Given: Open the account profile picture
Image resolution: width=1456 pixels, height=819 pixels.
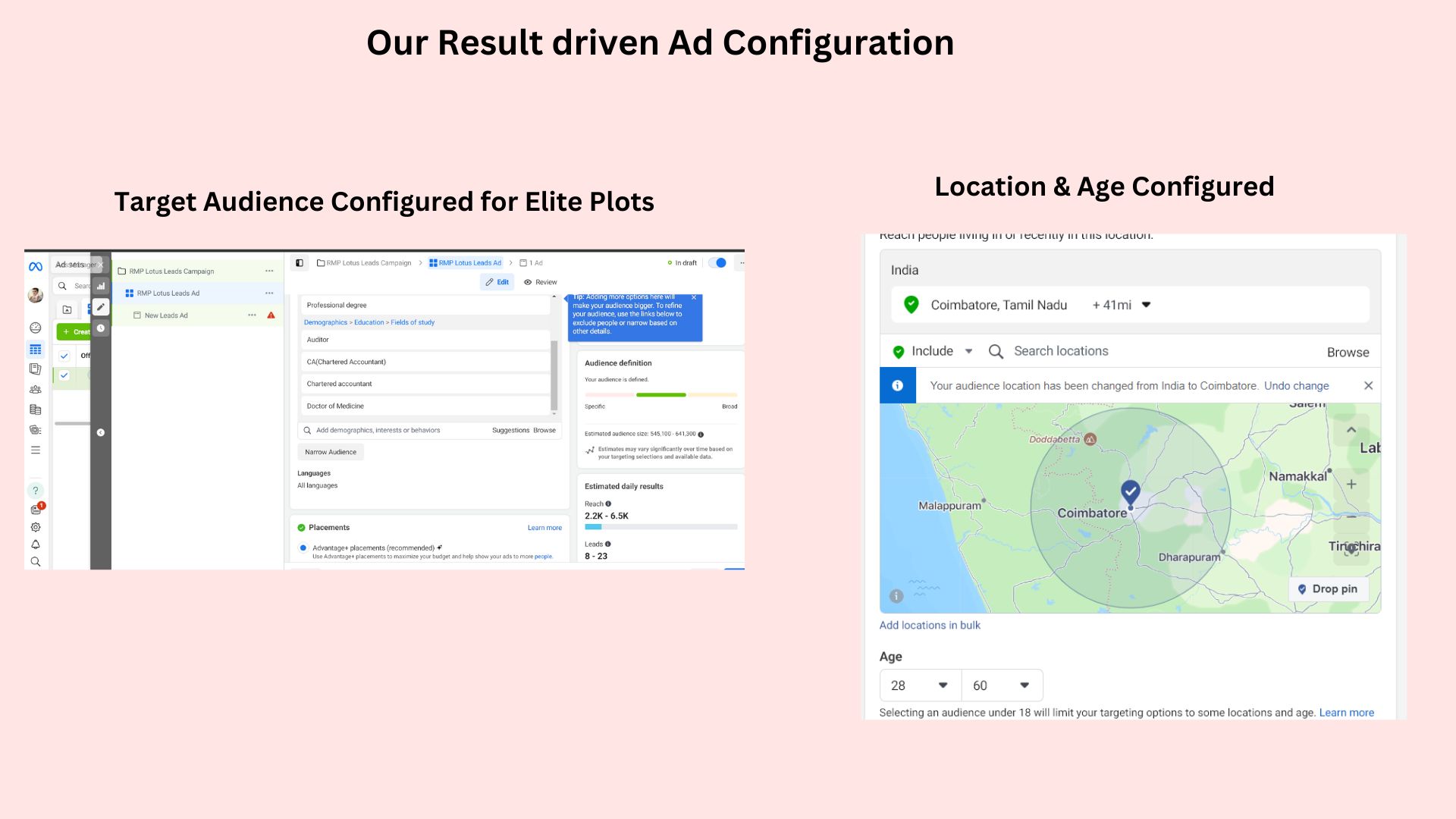Looking at the screenshot, I should [36, 295].
